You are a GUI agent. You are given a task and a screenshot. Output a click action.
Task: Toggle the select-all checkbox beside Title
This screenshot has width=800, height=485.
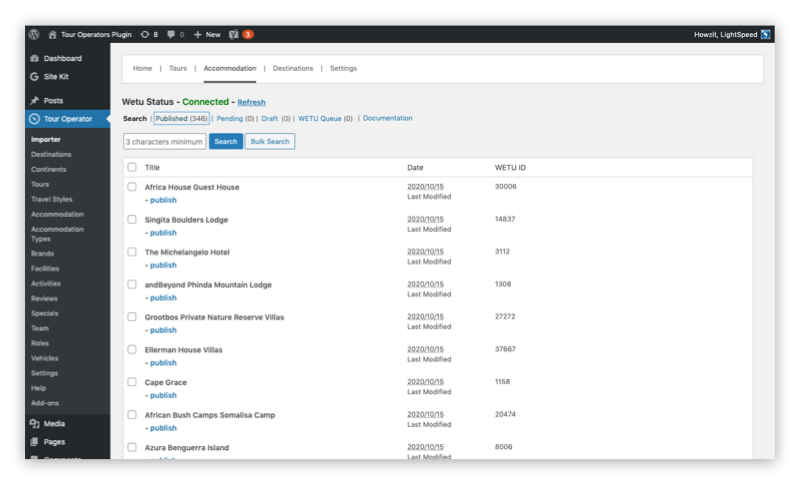click(132, 167)
